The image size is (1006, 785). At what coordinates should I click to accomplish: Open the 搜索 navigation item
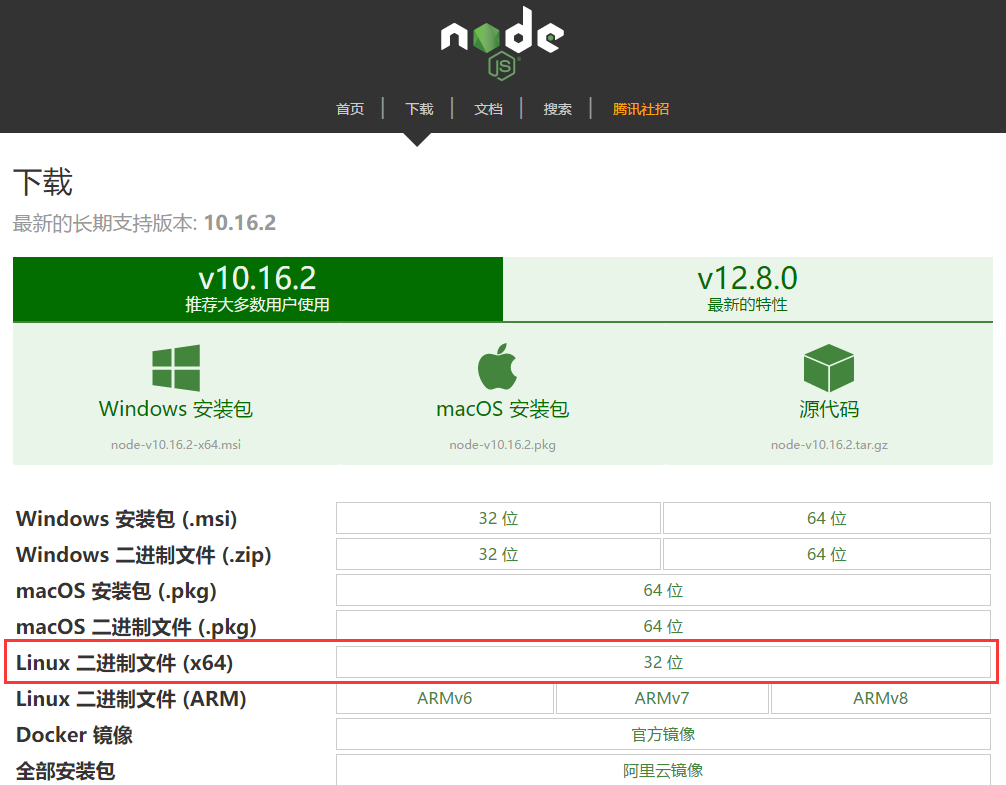(x=558, y=109)
